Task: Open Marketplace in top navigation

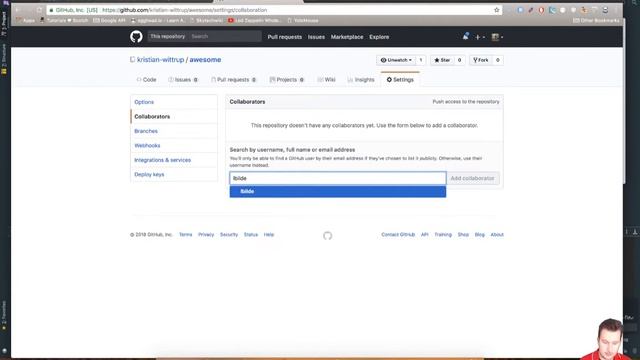Action: (x=347, y=37)
